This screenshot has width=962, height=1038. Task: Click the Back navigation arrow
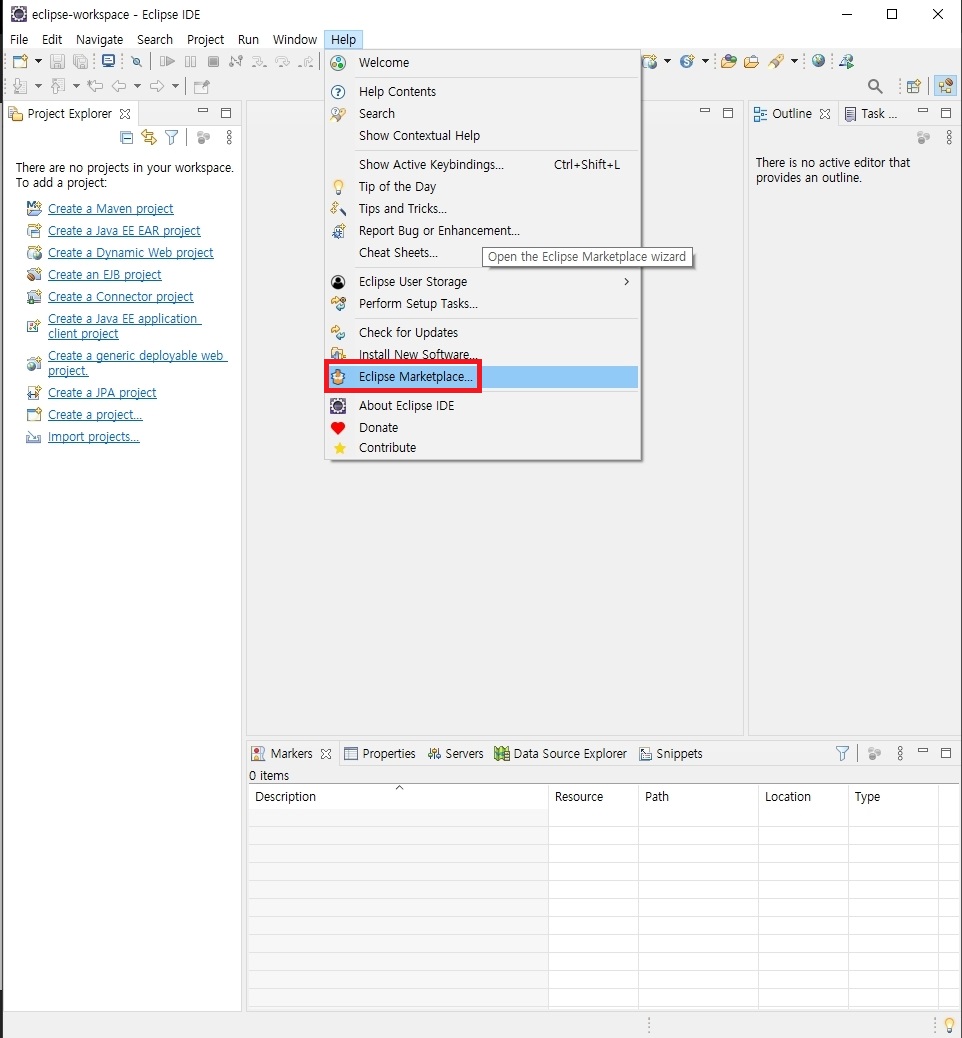click(x=119, y=86)
